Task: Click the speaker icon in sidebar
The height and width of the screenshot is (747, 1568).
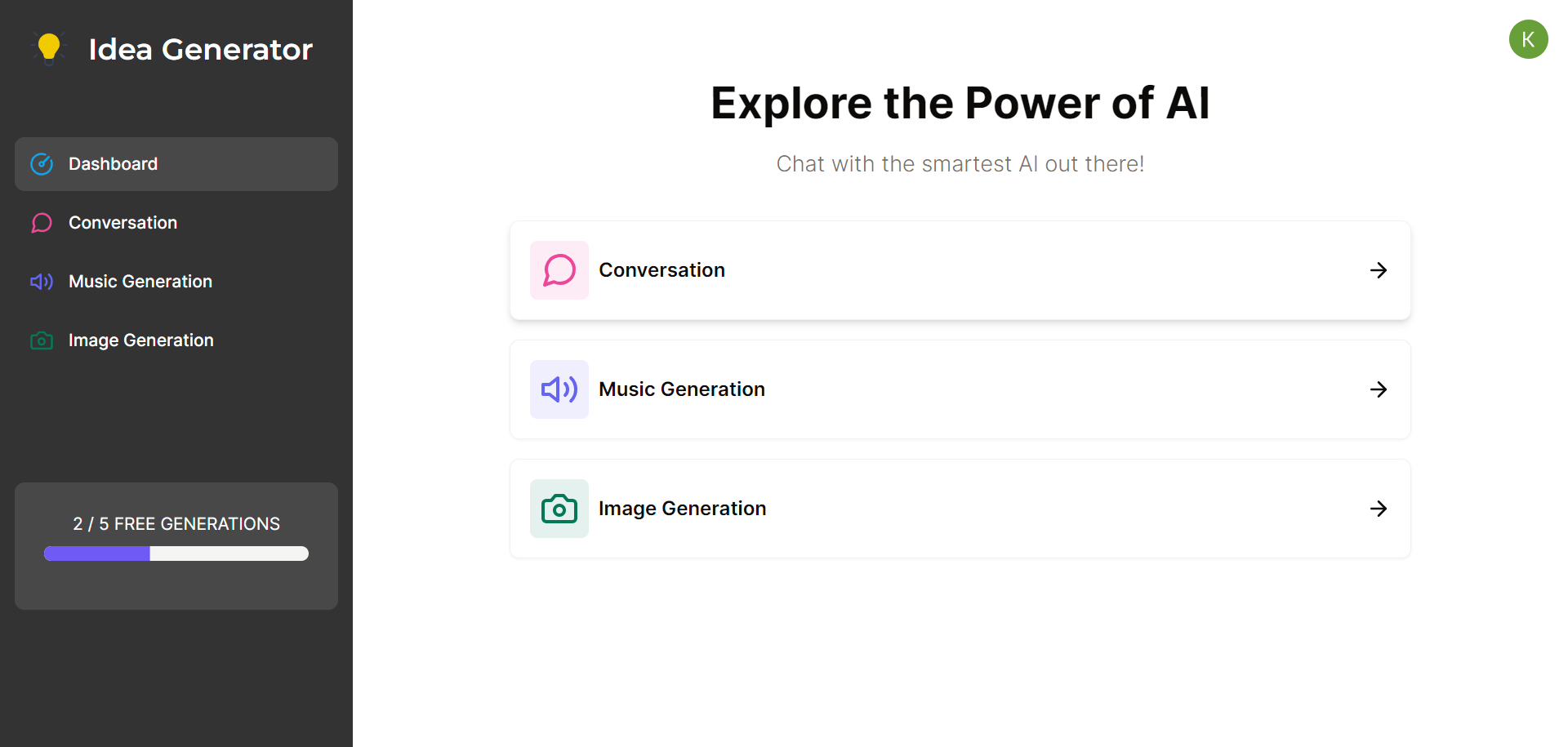Action: [x=42, y=282]
